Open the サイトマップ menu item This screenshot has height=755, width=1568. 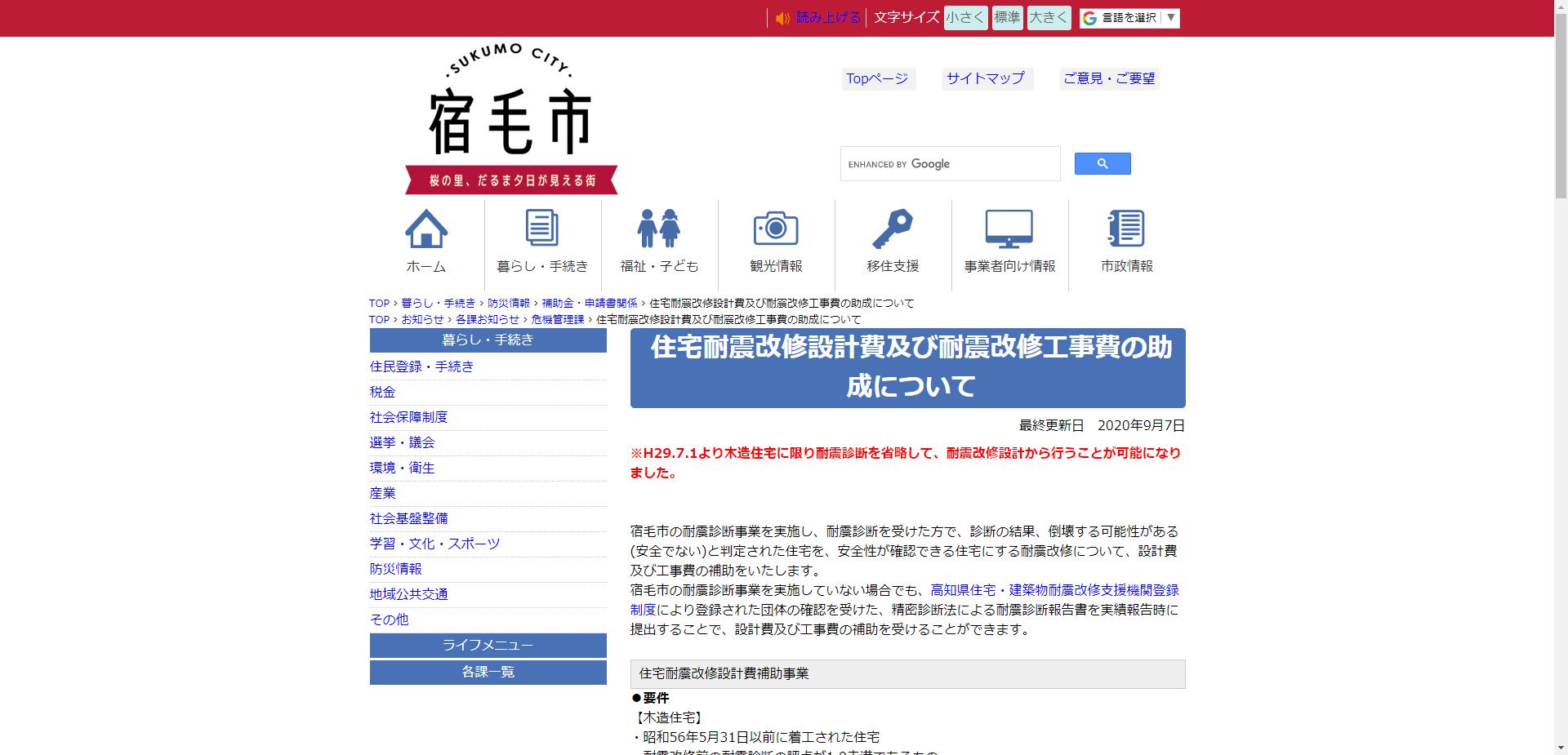pyautogui.click(x=985, y=79)
